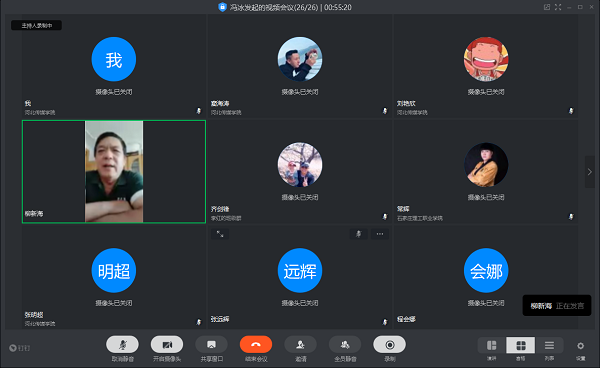600x368 pixels.
Task: Unmute microphone with 取消静音 button
Action: click(x=122, y=345)
